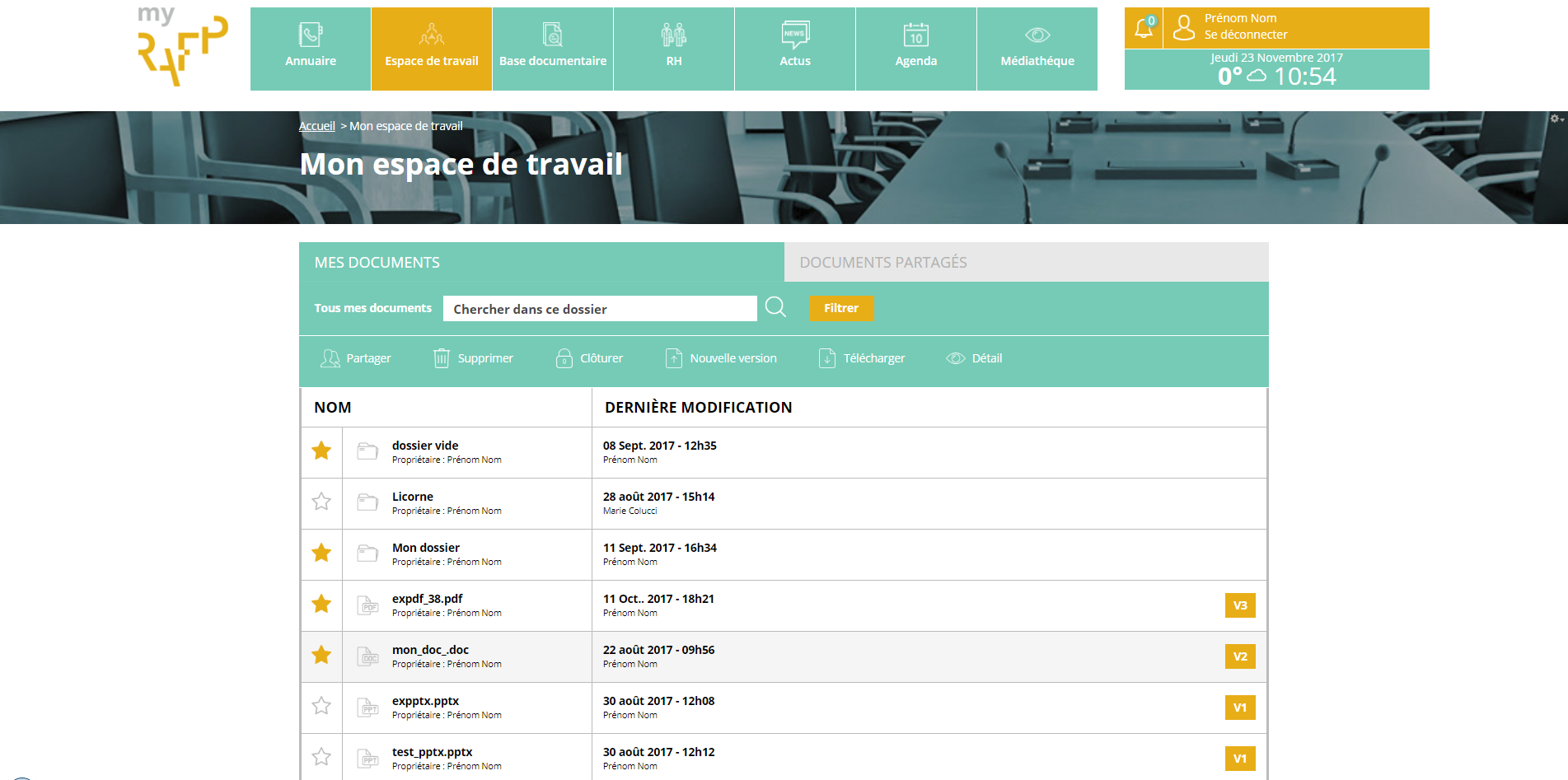The image size is (1568, 780).
Task: Click Nouvelle version action
Action: 721,358
